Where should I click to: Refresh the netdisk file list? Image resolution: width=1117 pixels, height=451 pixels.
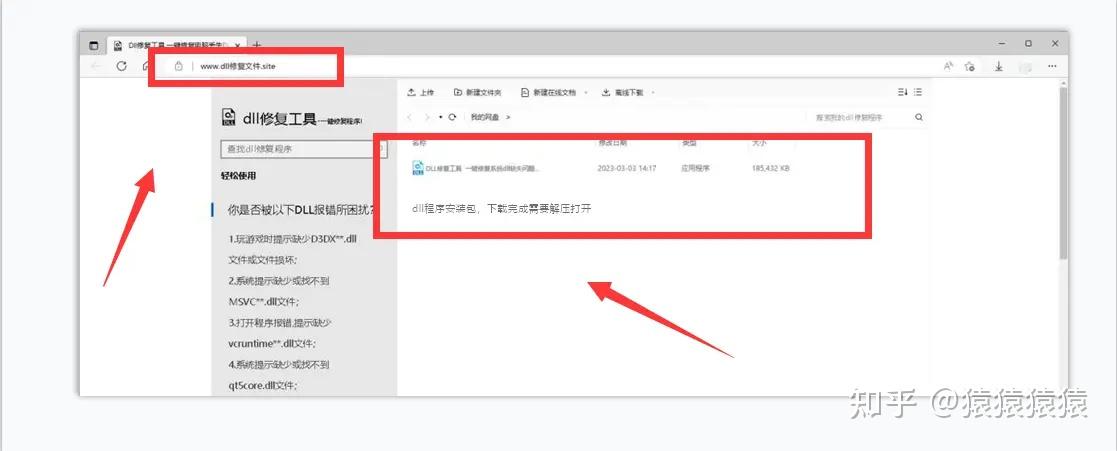452,117
